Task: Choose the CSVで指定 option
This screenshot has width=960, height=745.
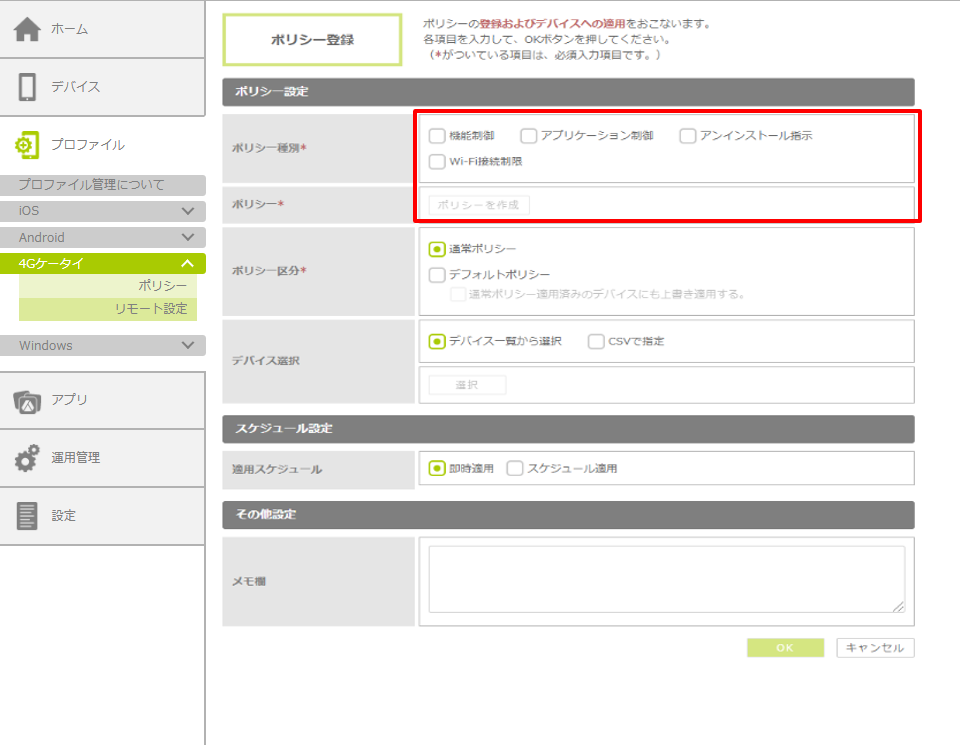Action: click(597, 341)
